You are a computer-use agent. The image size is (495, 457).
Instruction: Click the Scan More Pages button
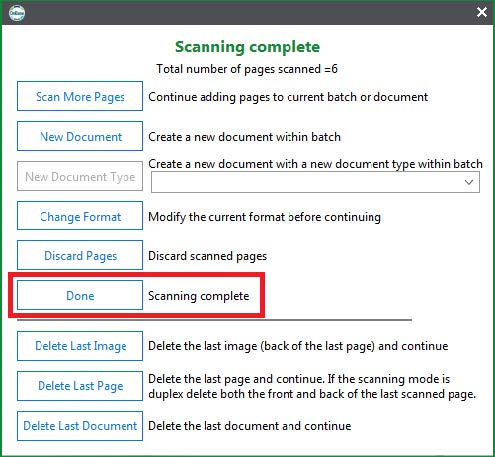point(80,96)
